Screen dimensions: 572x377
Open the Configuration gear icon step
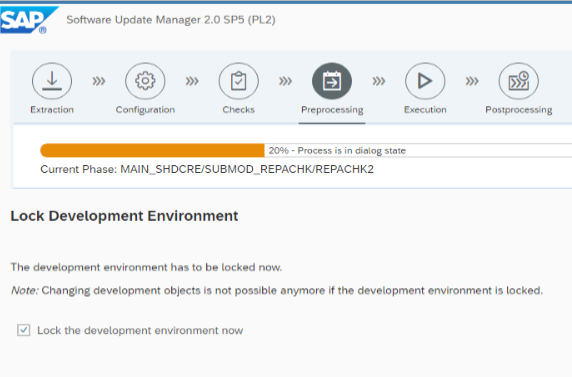click(145, 81)
